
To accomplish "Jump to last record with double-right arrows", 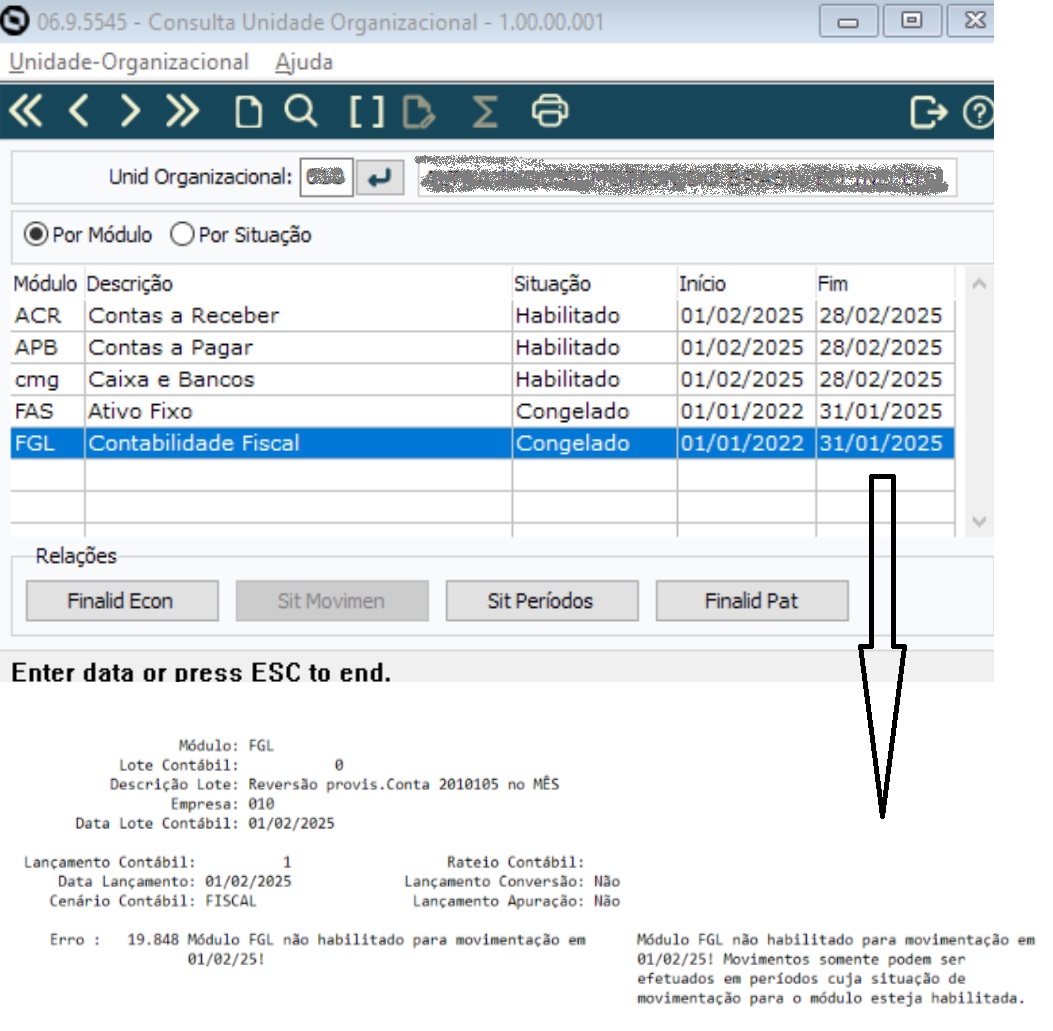I will tap(183, 111).
